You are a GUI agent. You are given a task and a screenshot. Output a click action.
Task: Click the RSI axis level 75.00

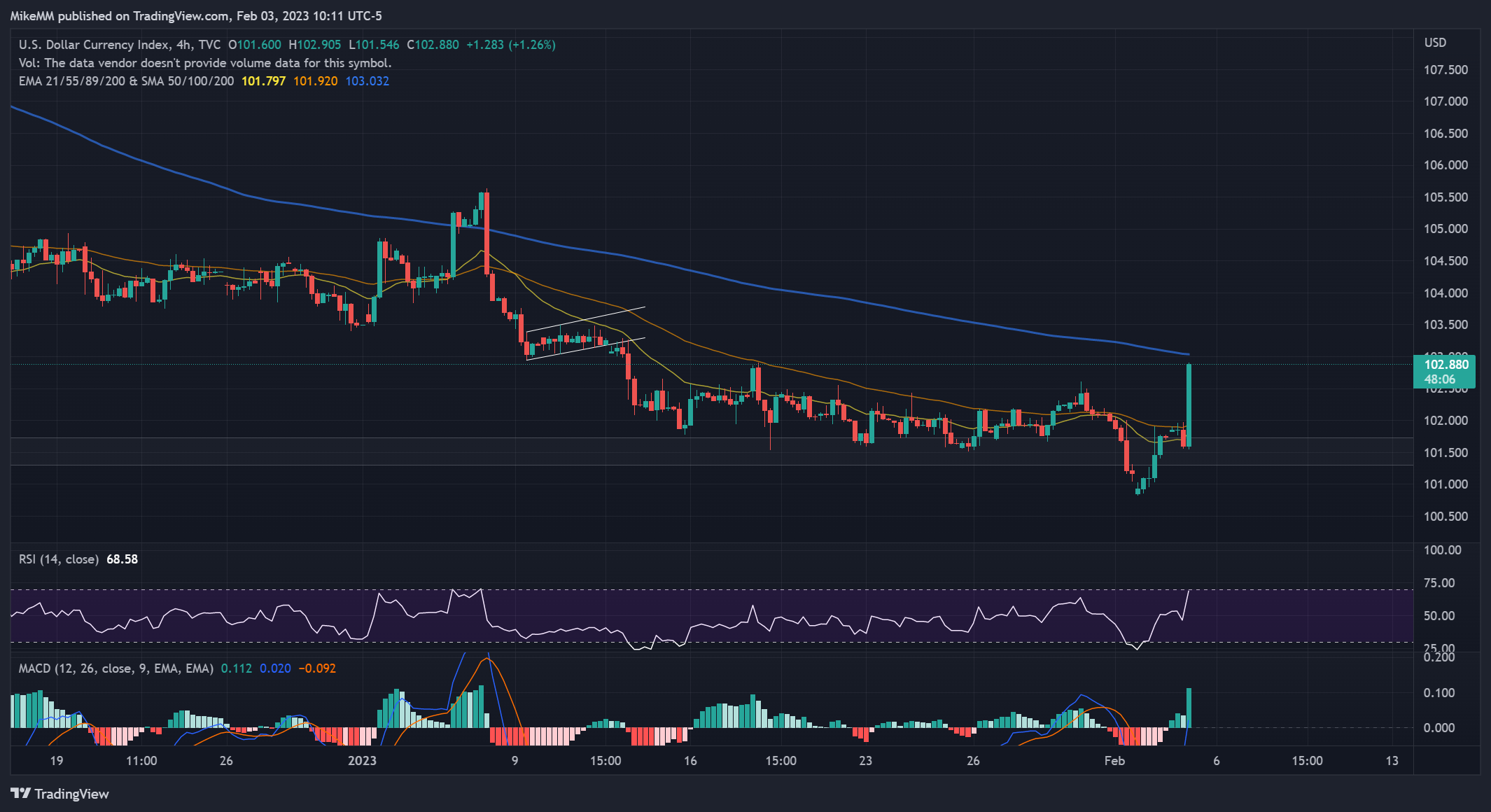pos(1439,583)
